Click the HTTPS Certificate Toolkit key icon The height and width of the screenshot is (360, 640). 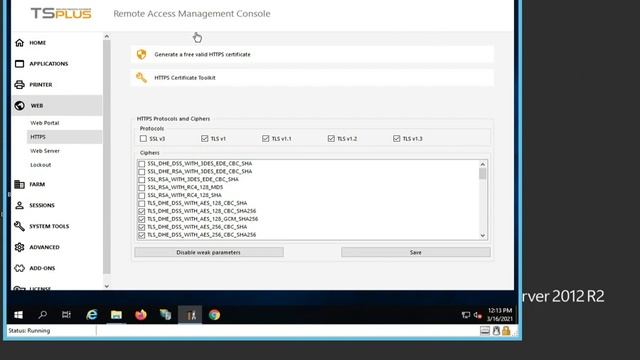tap(141, 78)
